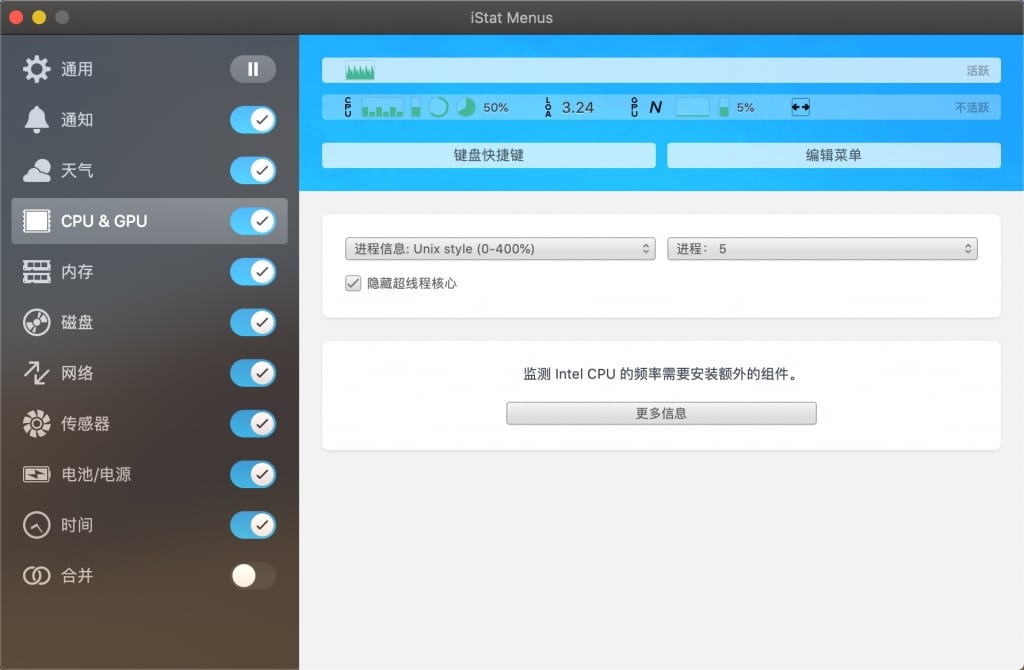Viewport: 1024px width, 670px height.
Task: Disable the 网络 switch
Action: [253, 373]
